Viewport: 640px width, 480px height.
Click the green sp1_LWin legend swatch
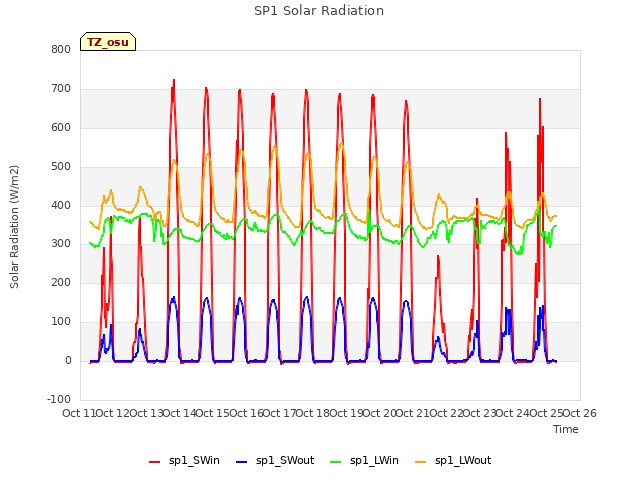pos(336,462)
